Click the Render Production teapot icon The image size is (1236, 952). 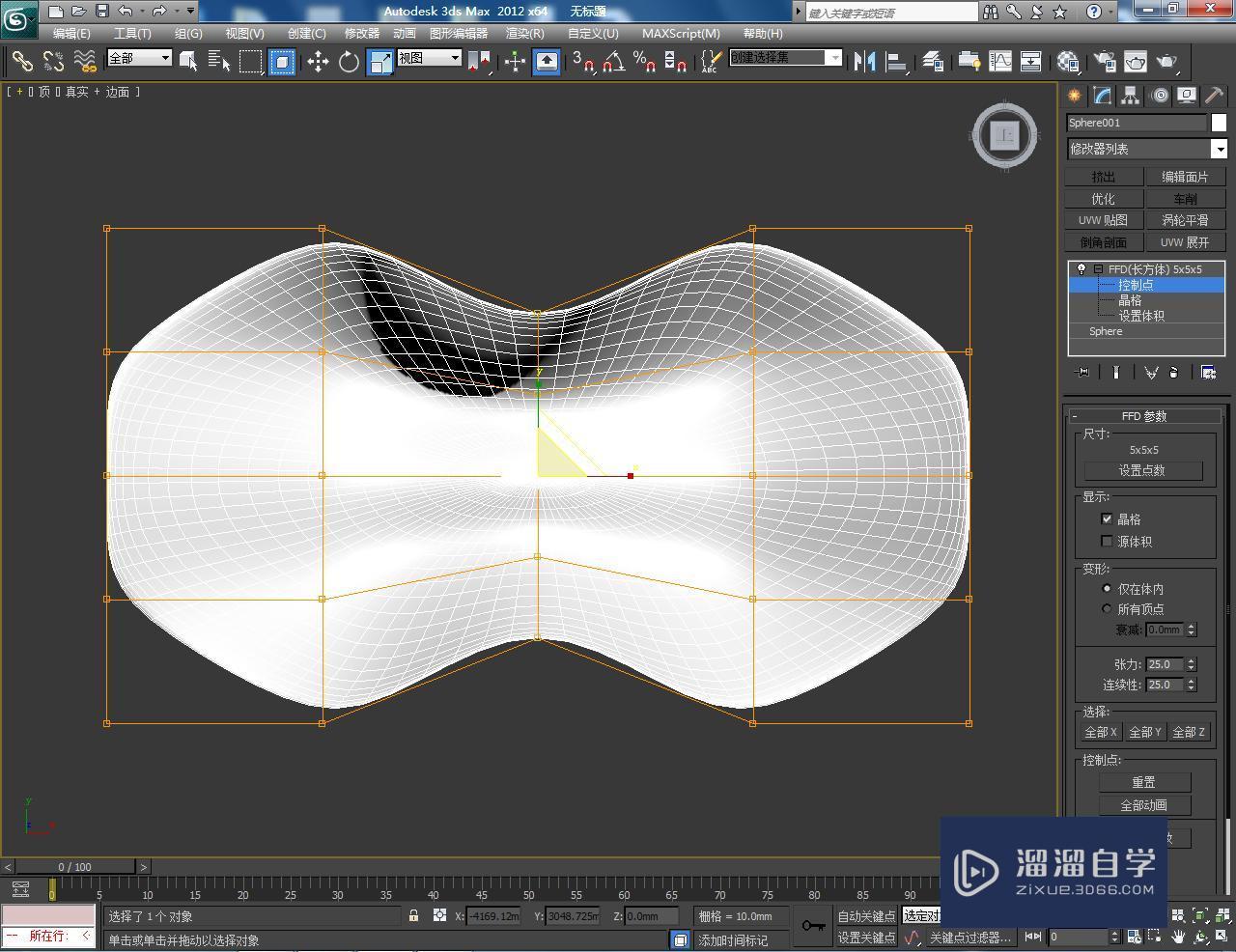click(1166, 61)
